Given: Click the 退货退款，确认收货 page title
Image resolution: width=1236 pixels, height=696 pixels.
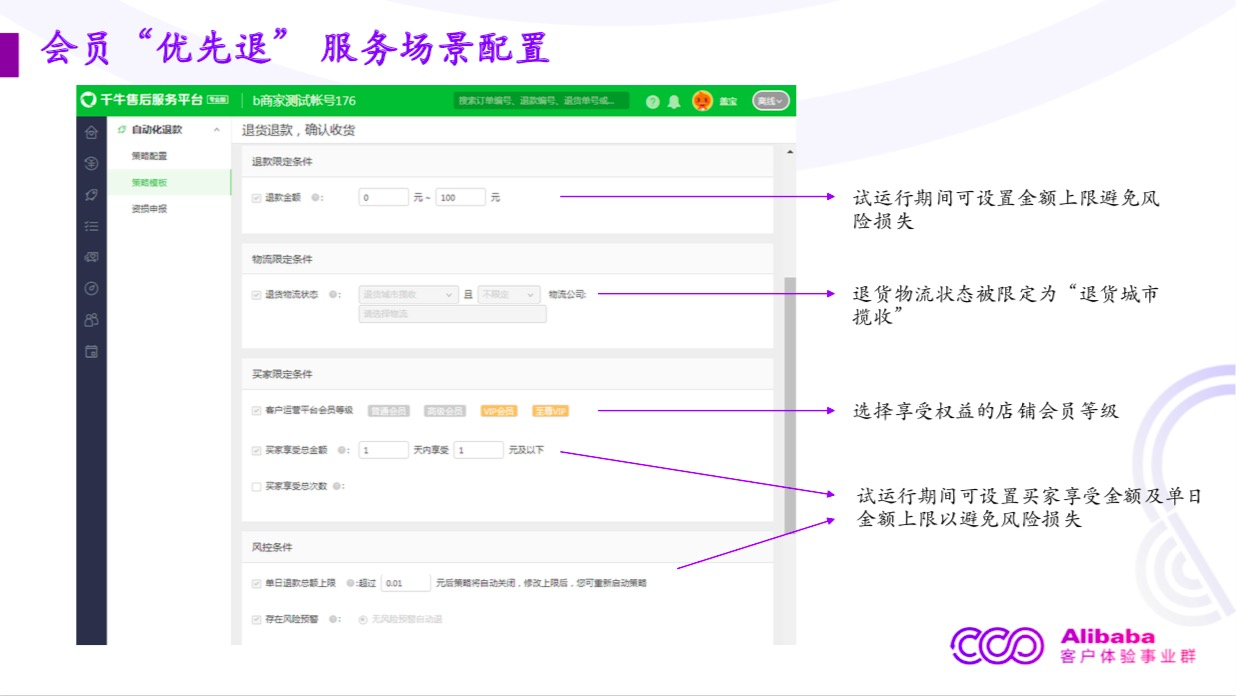Looking at the screenshot, I should pyautogui.click(x=298, y=130).
